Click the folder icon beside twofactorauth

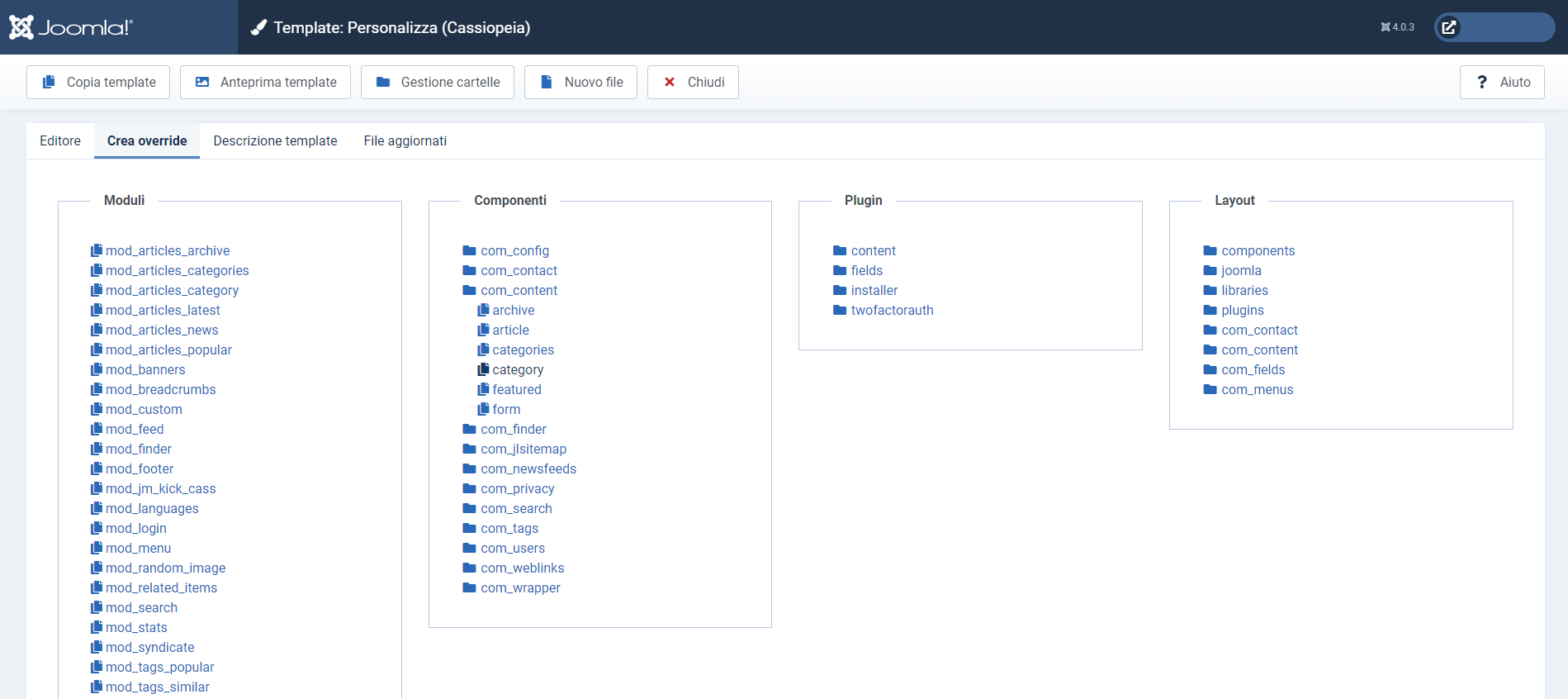pos(840,310)
